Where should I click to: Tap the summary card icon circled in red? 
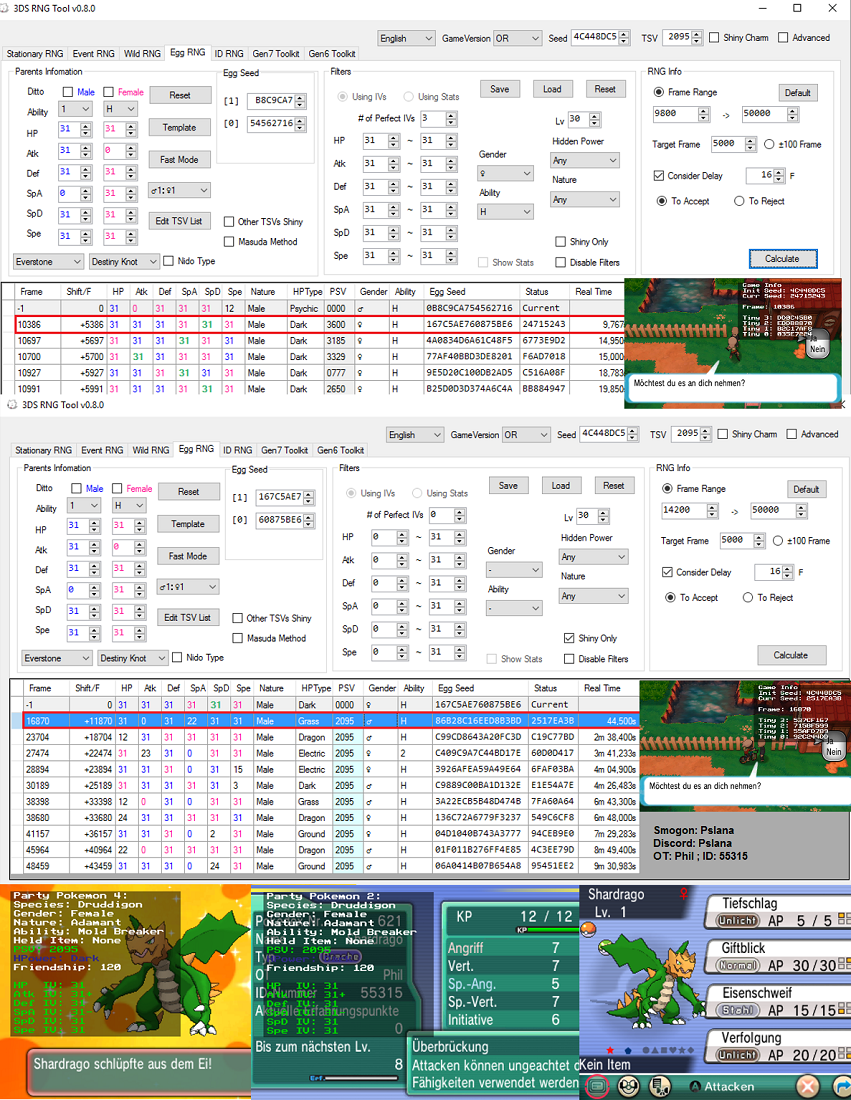(596, 1086)
